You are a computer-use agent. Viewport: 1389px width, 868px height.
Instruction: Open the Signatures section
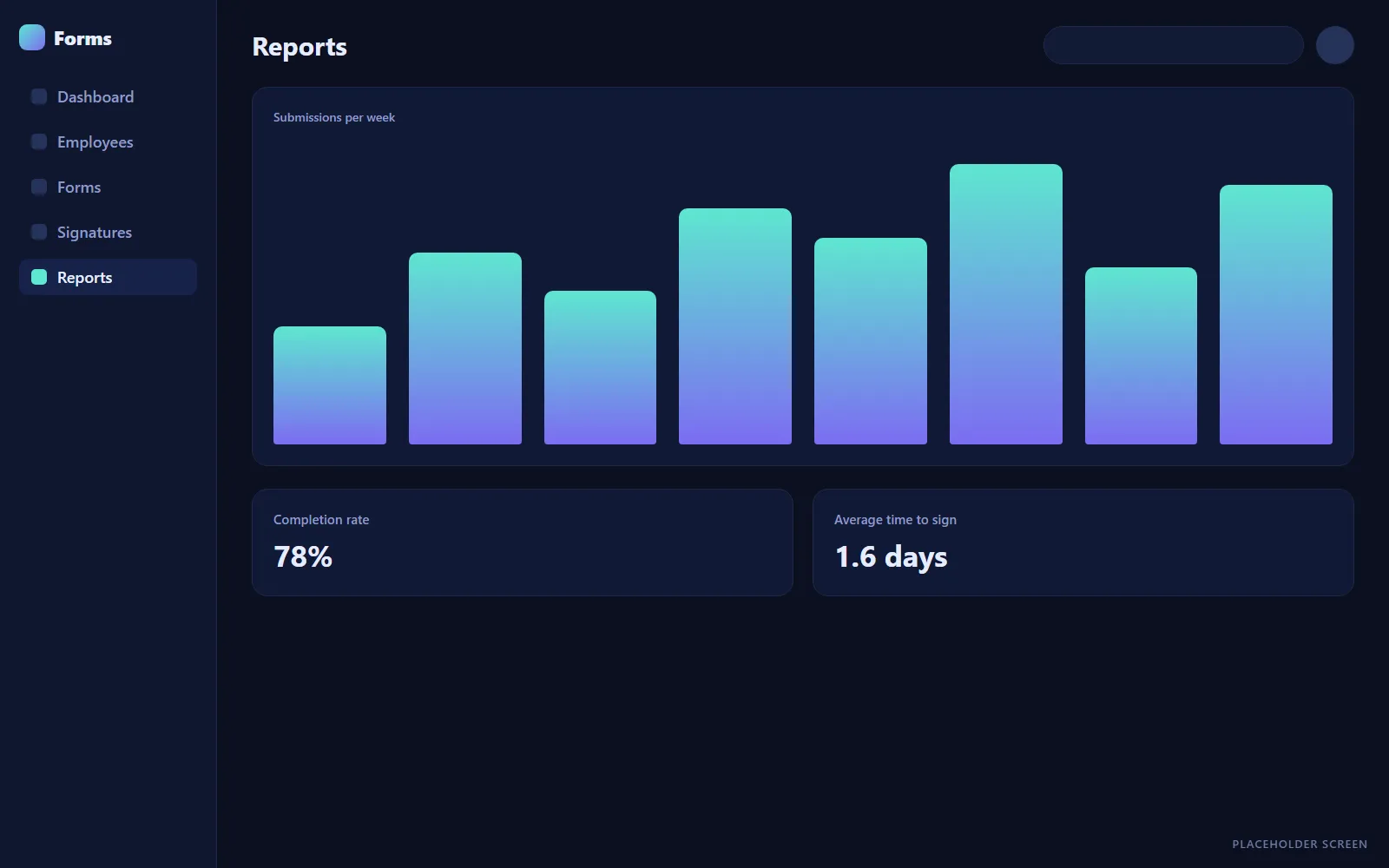108,232
